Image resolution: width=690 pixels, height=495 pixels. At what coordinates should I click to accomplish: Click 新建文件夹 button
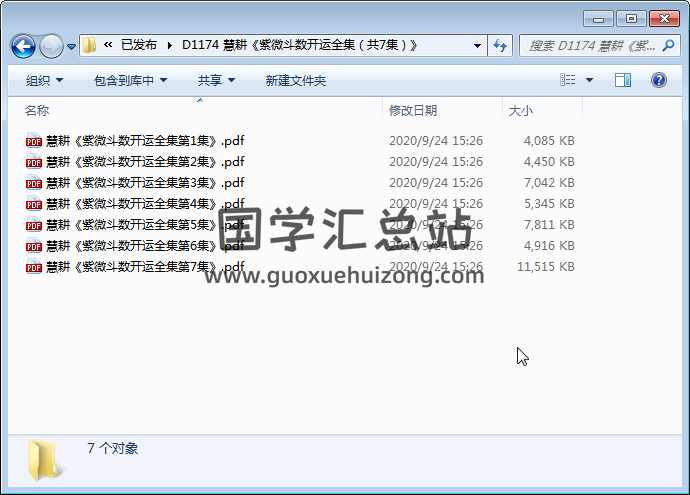point(296,81)
